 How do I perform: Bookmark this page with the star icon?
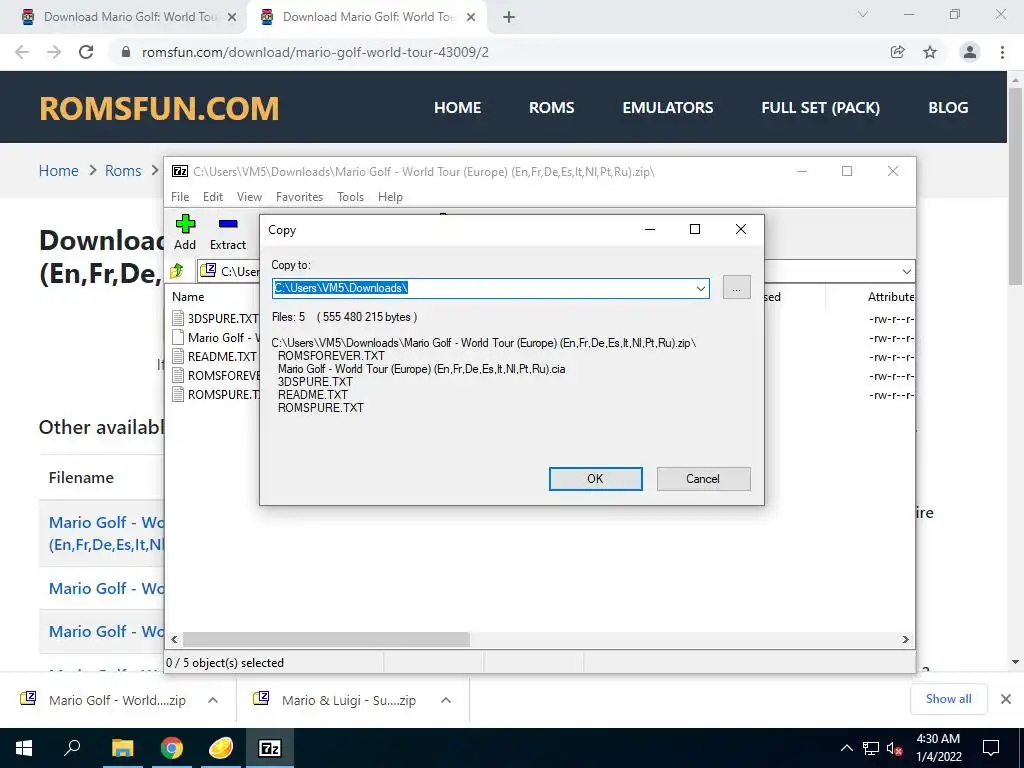(930, 52)
